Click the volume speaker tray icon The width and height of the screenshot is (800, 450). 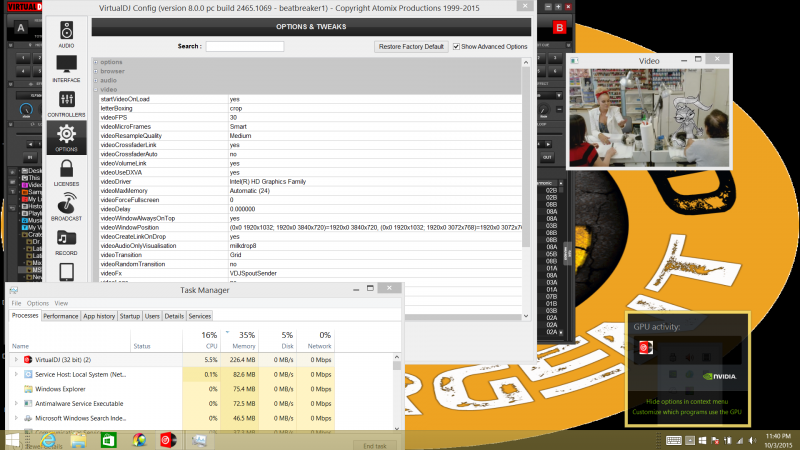click(753, 440)
